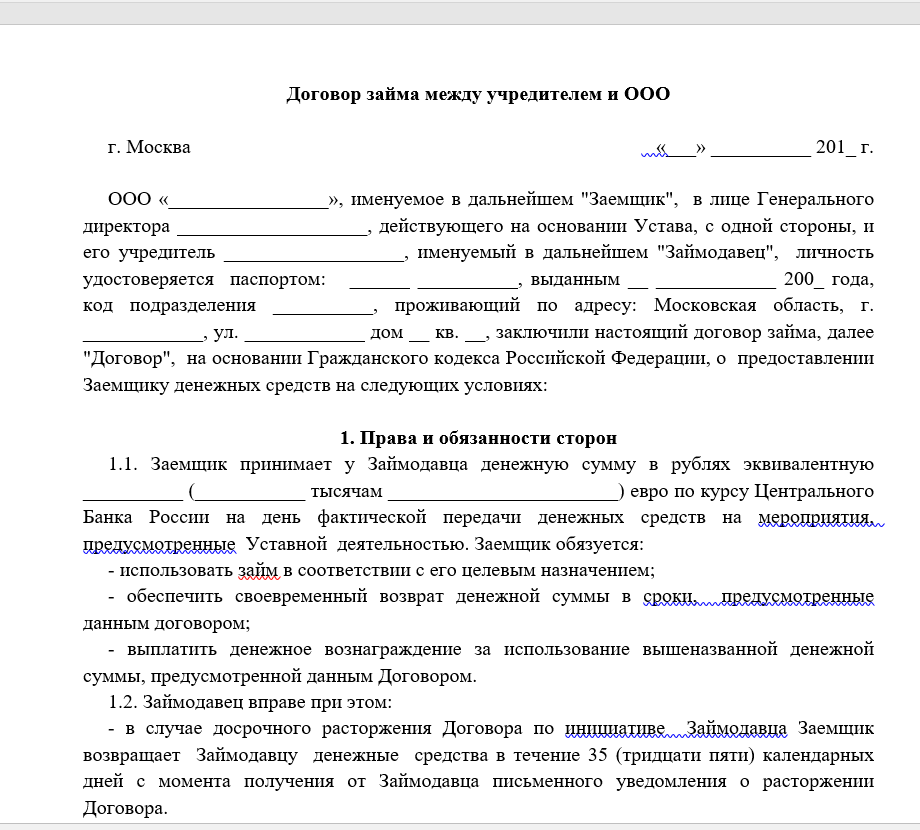Click the document title "Договор займа между учредителем и ООО"
This screenshot has width=920, height=830.
coord(478,94)
